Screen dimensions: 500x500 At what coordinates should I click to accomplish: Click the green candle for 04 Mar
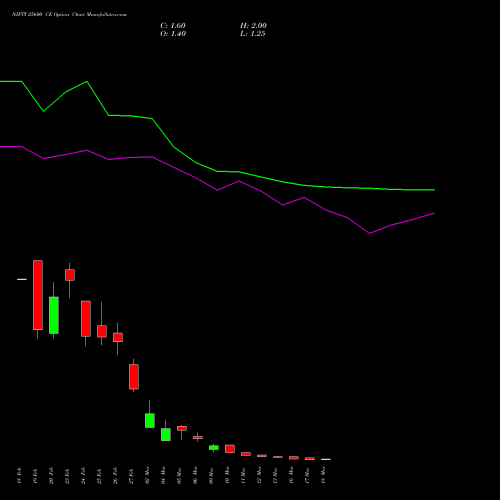pos(166,434)
